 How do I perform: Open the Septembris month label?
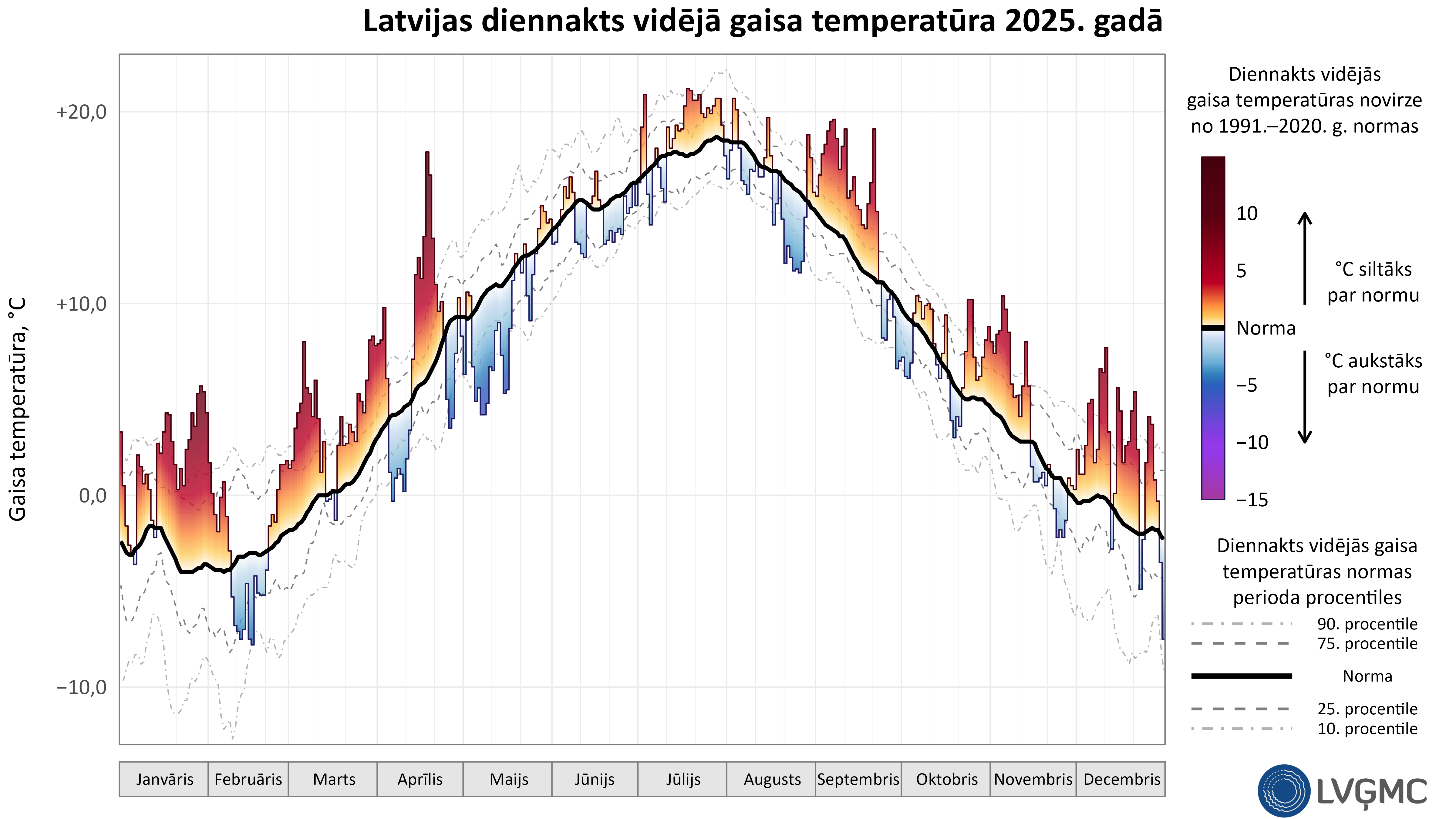click(858, 779)
